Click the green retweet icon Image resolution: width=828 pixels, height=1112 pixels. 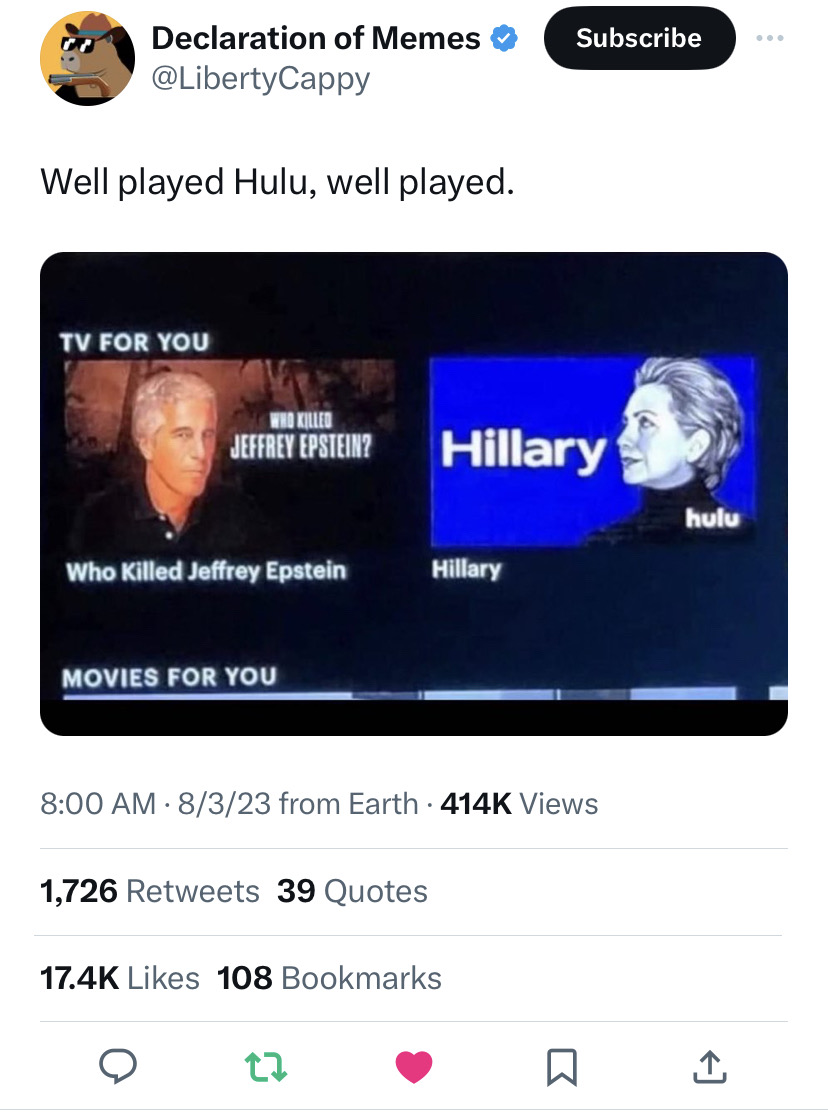[268, 1068]
